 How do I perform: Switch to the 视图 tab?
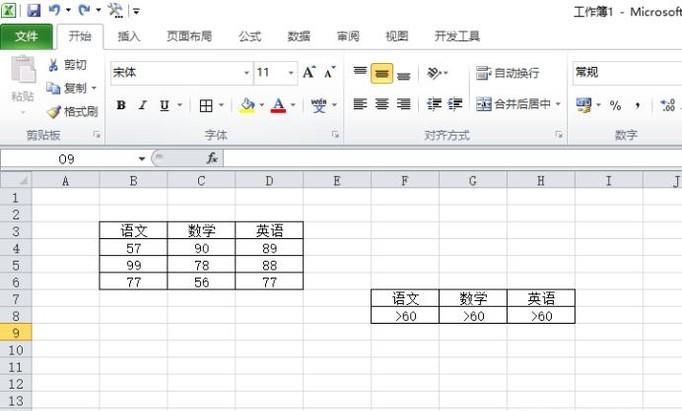pyautogui.click(x=397, y=37)
